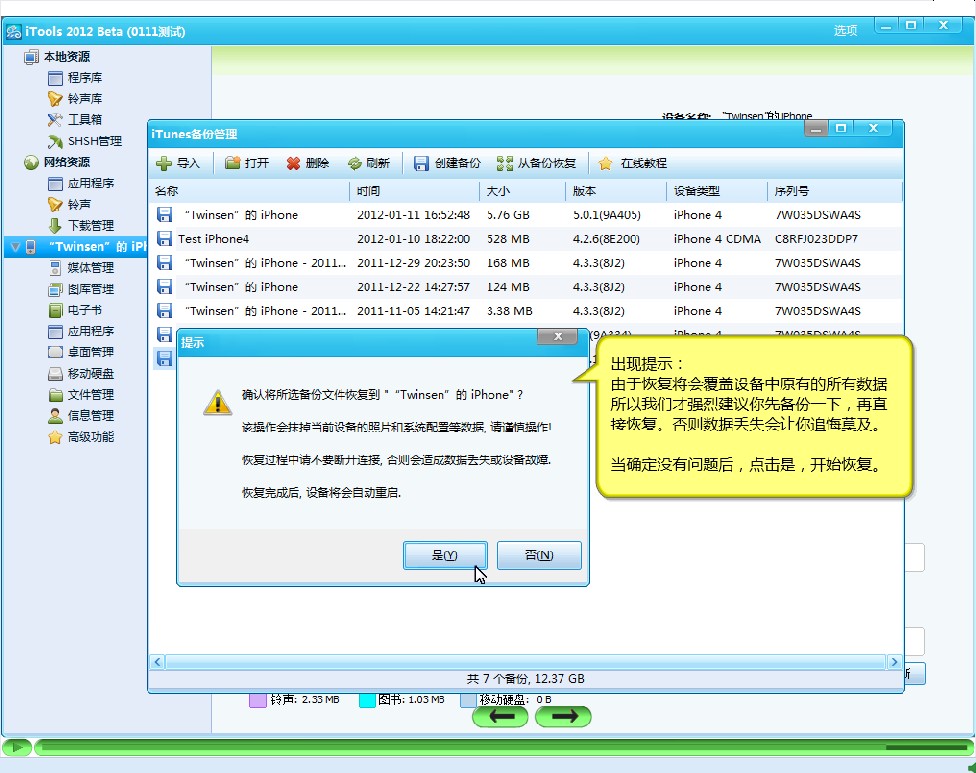976x773 pixels.
Task: Open 工具箱 toolbox in sidebar
Action: 75,119
